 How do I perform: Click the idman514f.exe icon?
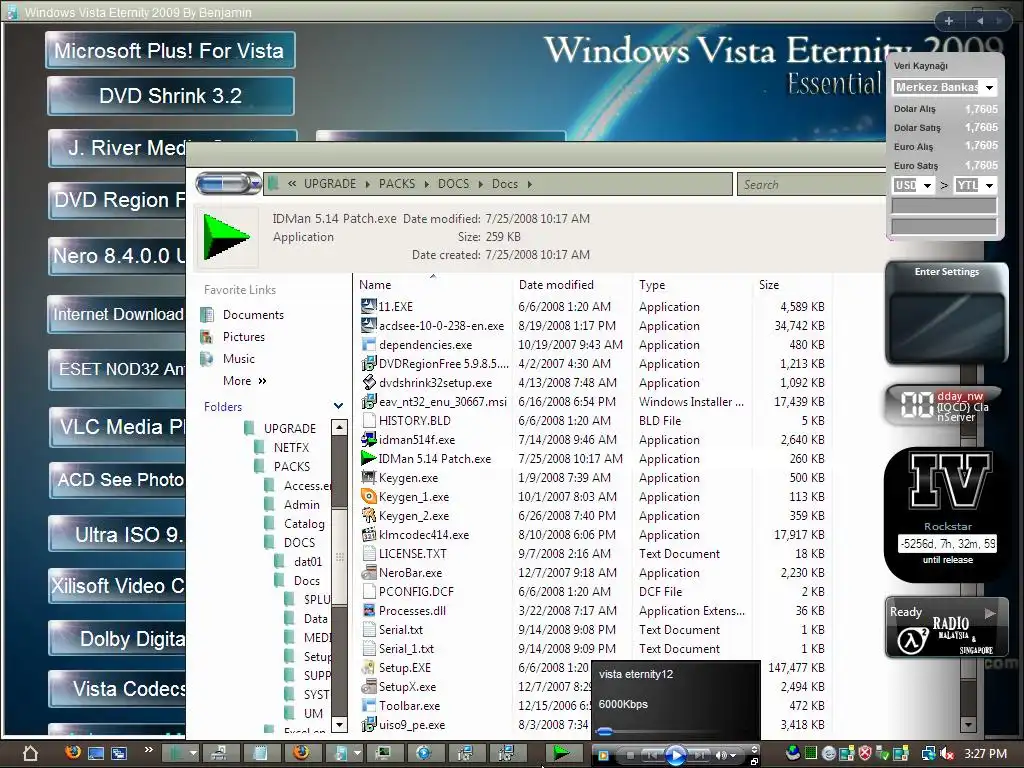(368, 439)
